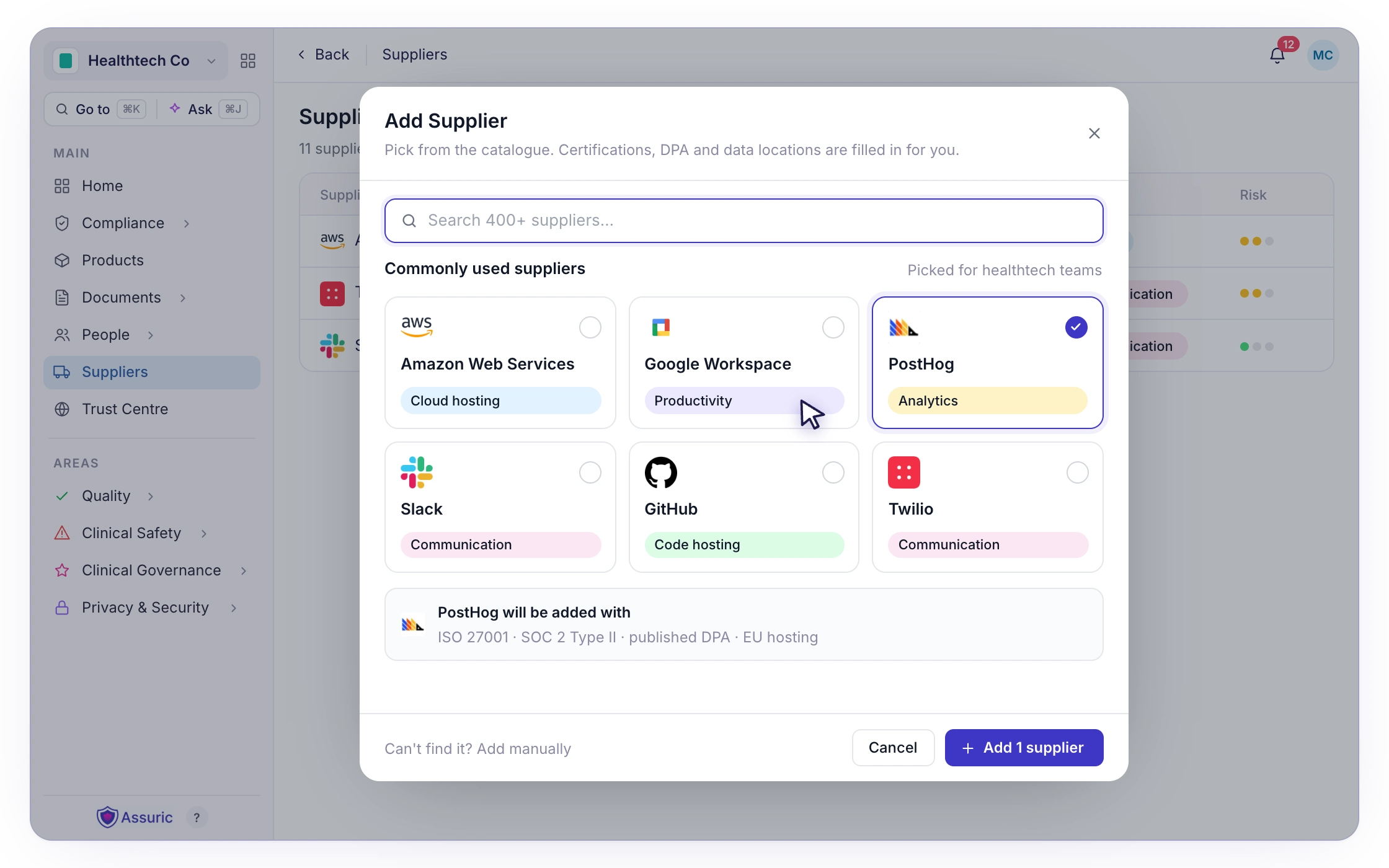Click the green Code hosting tag on GitHub

click(744, 544)
